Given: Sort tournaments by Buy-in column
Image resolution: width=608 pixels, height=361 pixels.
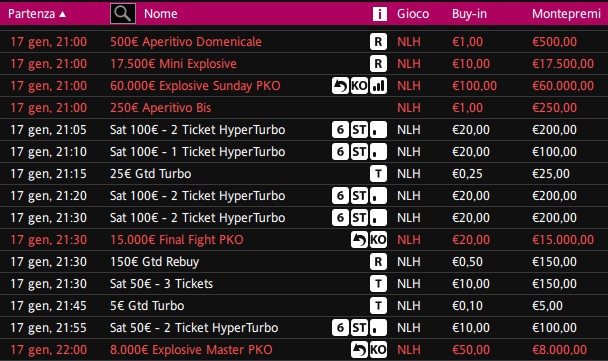Looking at the screenshot, I should tap(469, 14).
